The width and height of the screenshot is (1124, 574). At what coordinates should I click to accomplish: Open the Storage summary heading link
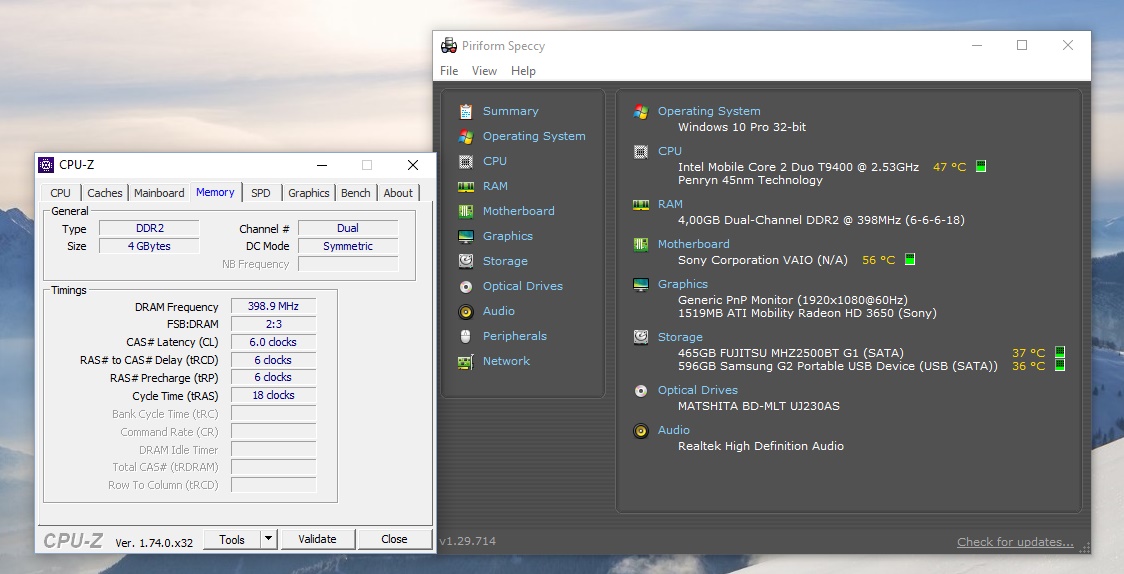click(x=680, y=337)
